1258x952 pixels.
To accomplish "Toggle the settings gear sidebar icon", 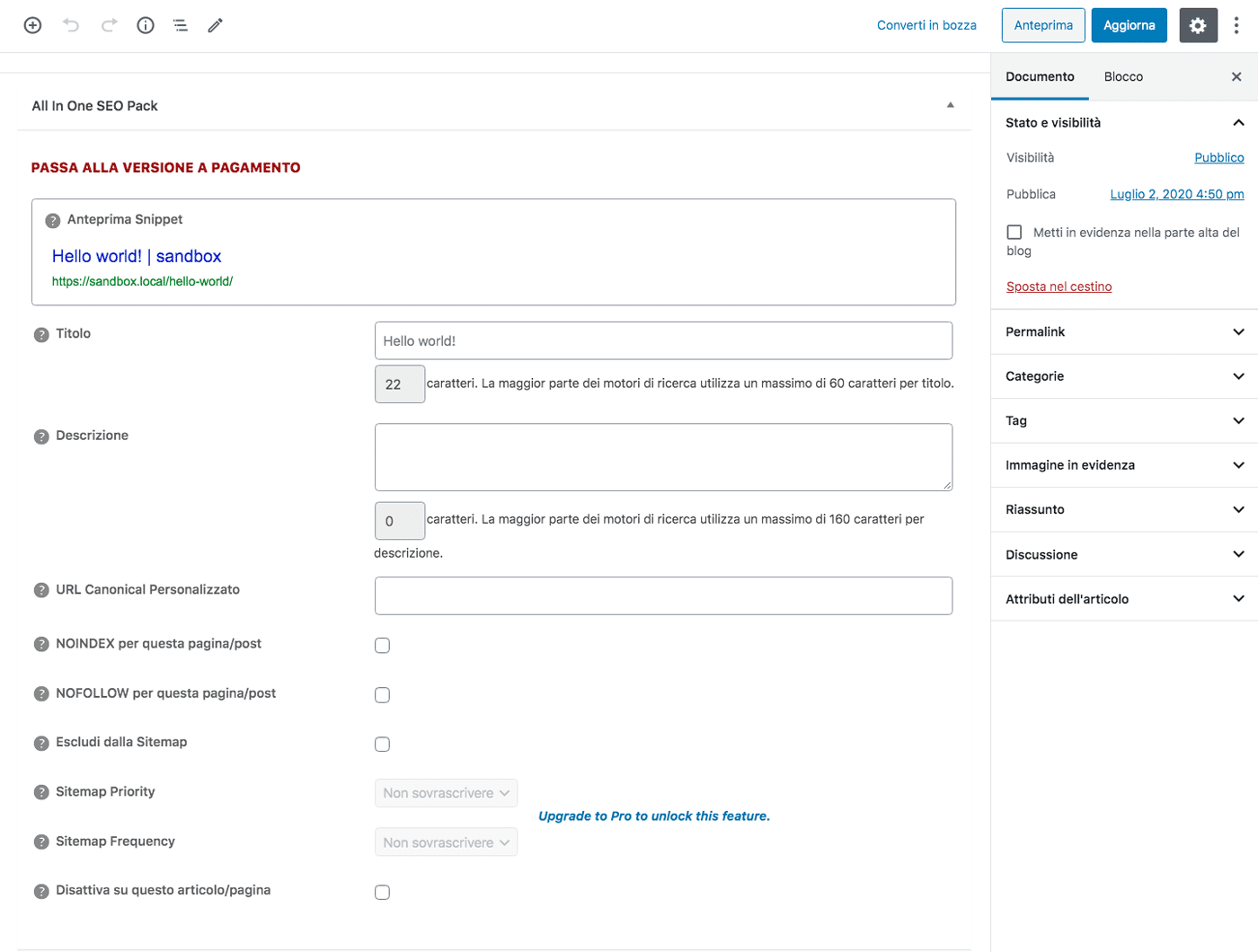I will 1198,25.
